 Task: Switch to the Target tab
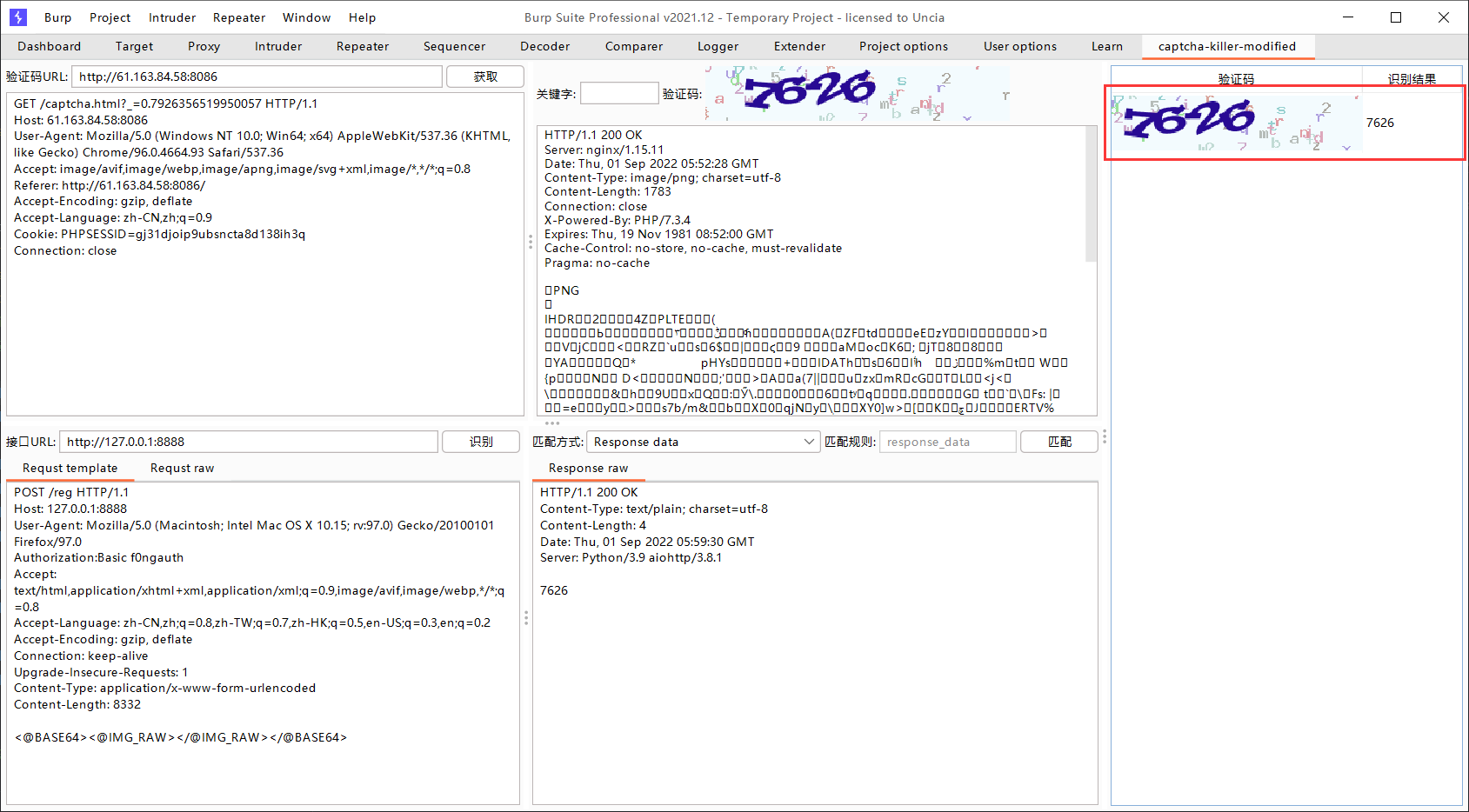coord(134,46)
